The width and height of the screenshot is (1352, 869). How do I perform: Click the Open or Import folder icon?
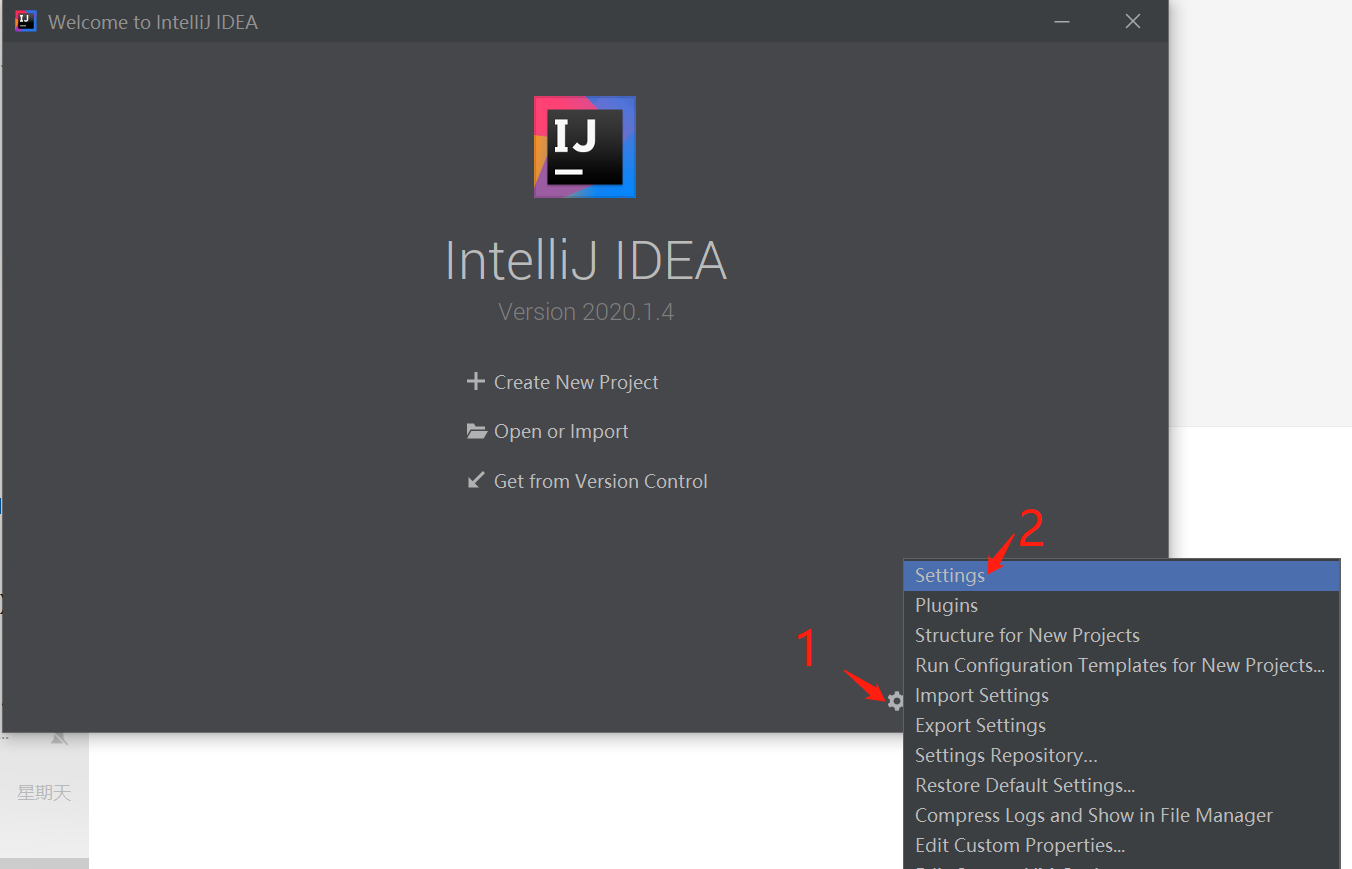(476, 431)
